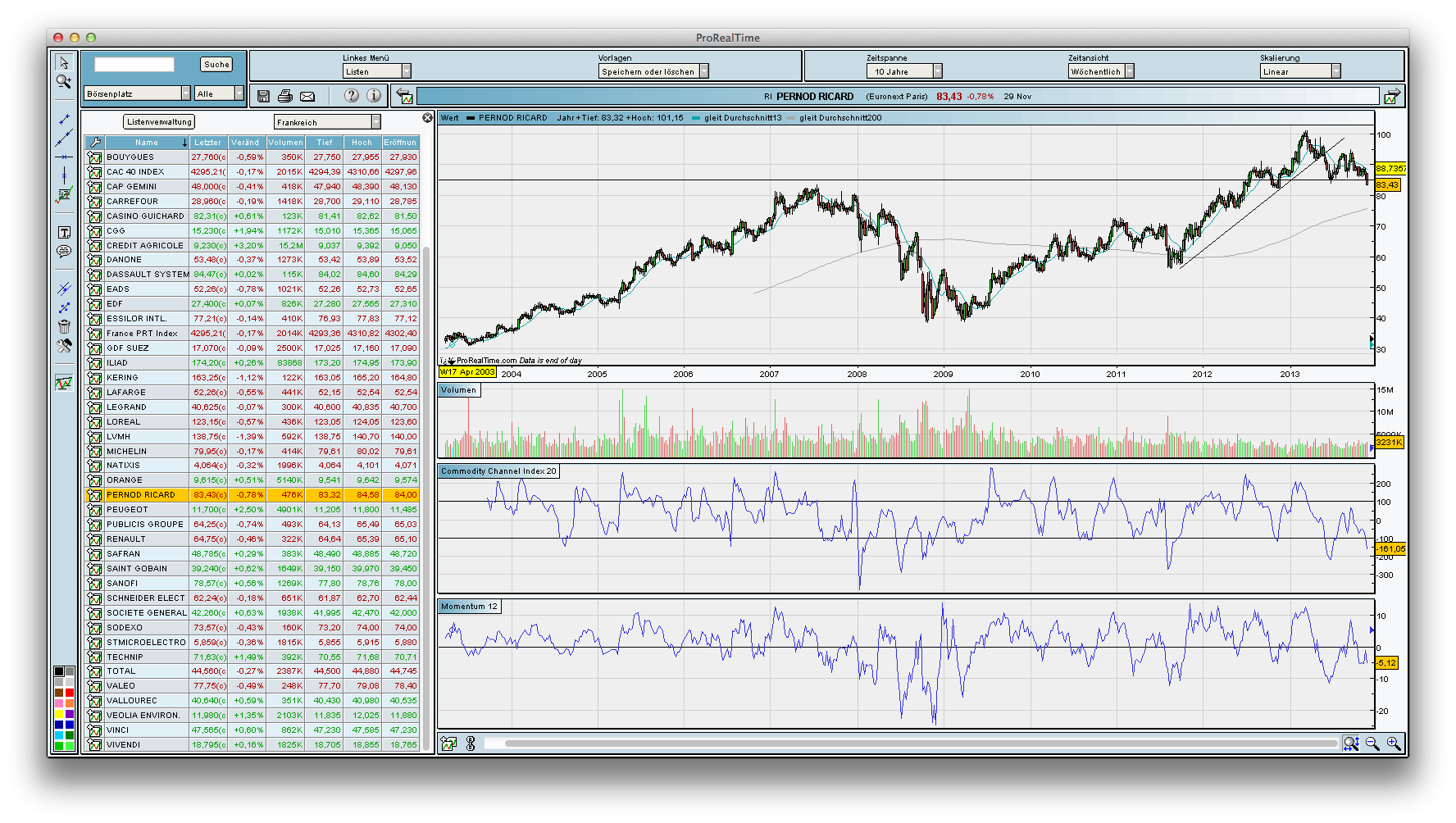
Task: Open the Frankreich list dropdown
Action: tap(327, 122)
